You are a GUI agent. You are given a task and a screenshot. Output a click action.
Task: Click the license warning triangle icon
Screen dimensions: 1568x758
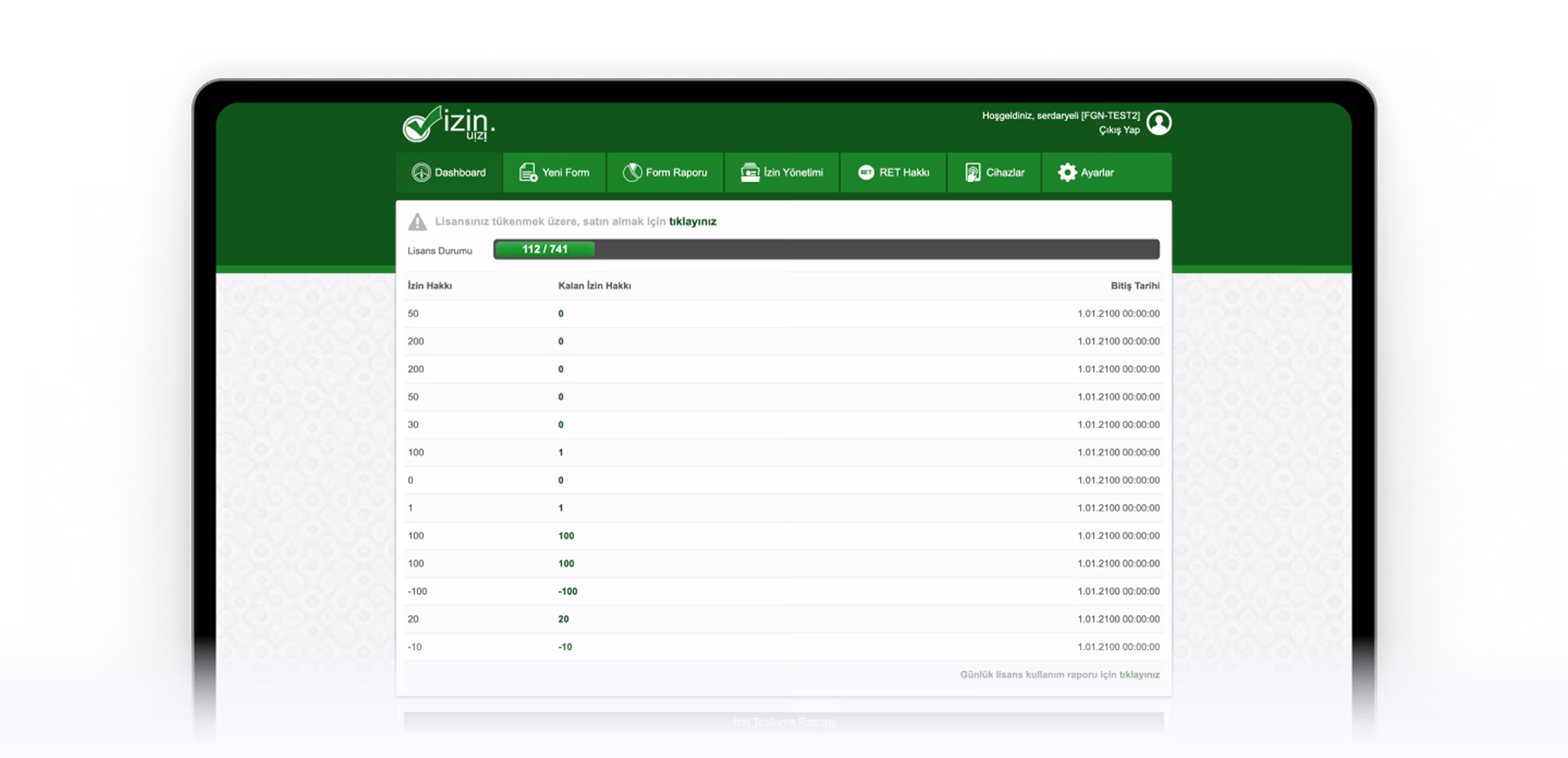417,221
